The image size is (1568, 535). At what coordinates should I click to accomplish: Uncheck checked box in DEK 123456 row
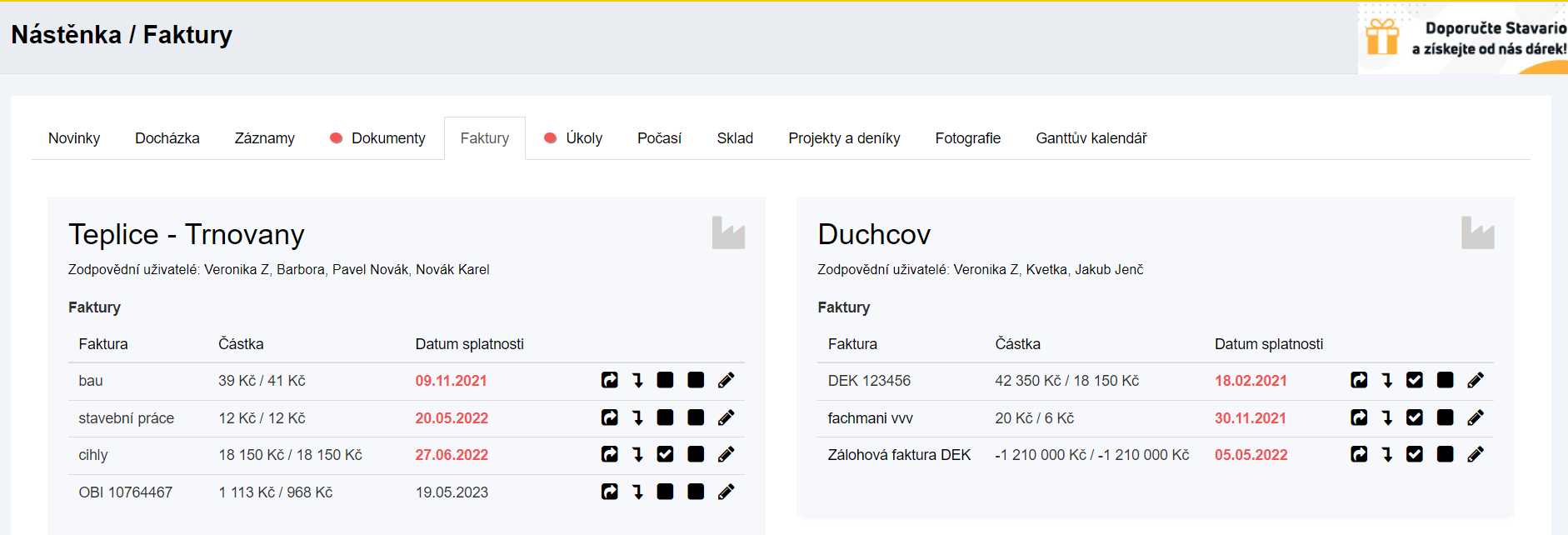pos(1415,380)
